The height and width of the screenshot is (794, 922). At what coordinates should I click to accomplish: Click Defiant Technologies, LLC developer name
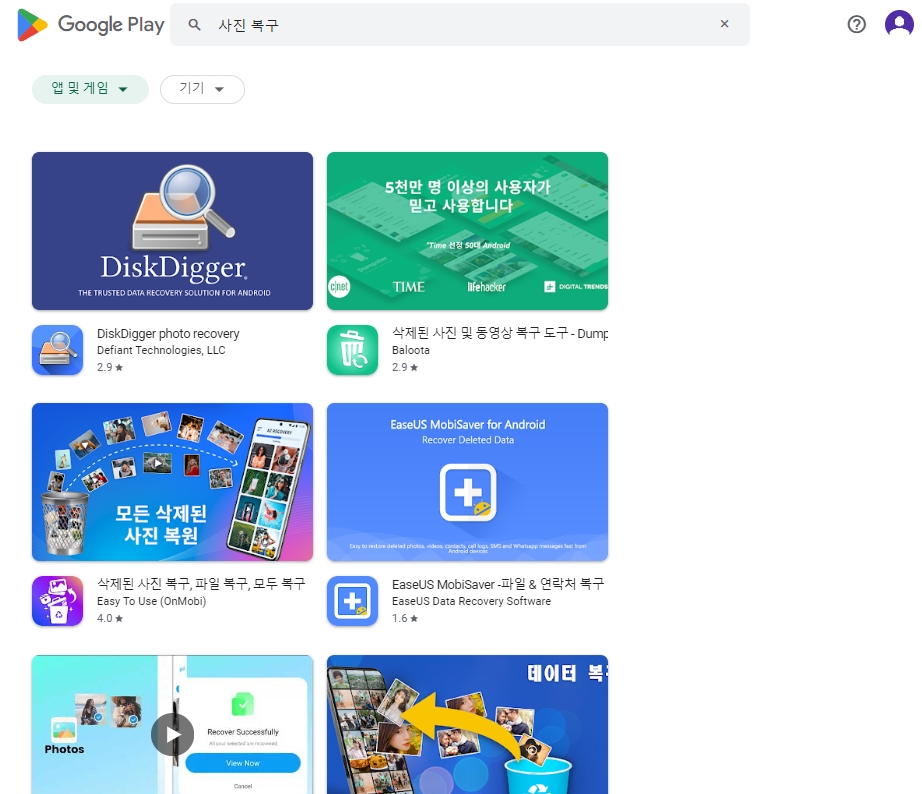tap(161, 350)
